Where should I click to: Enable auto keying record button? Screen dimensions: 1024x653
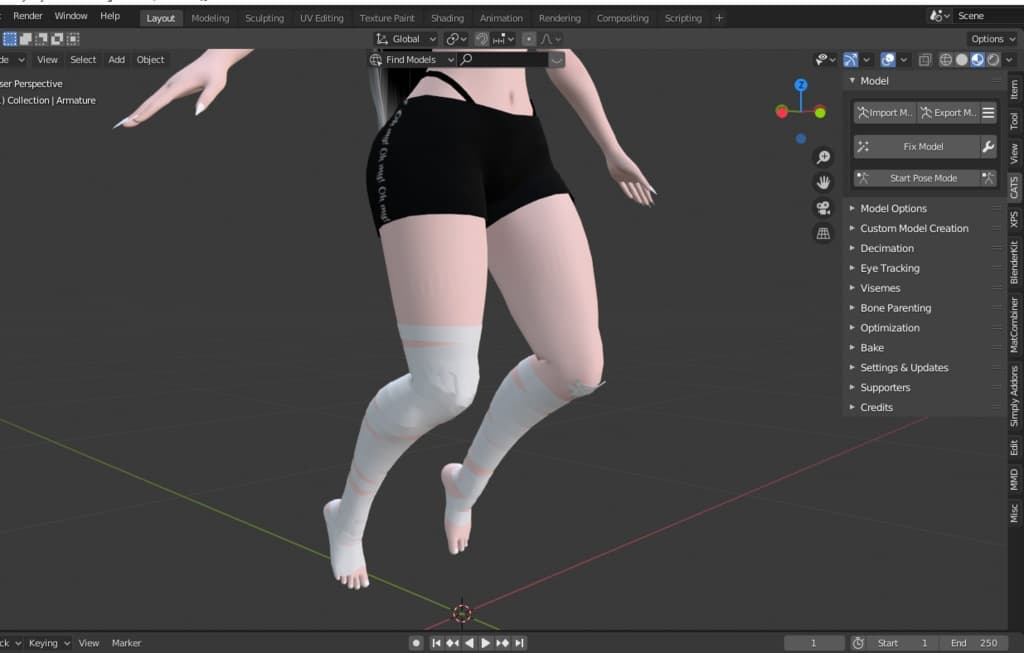coord(416,643)
